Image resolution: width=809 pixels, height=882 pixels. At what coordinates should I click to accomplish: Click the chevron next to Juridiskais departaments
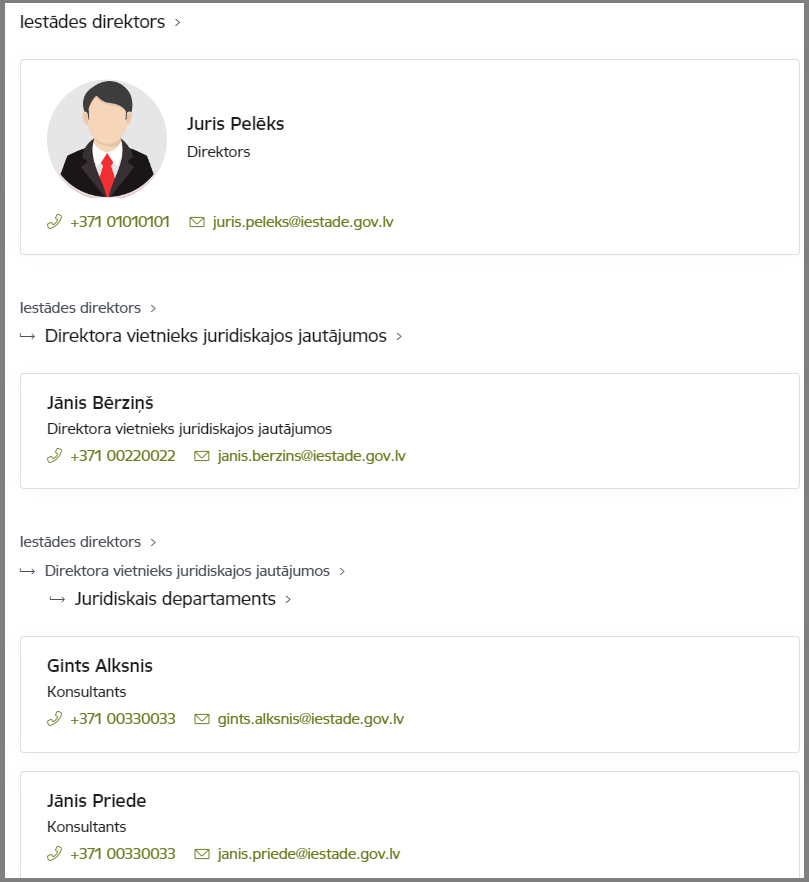point(288,600)
